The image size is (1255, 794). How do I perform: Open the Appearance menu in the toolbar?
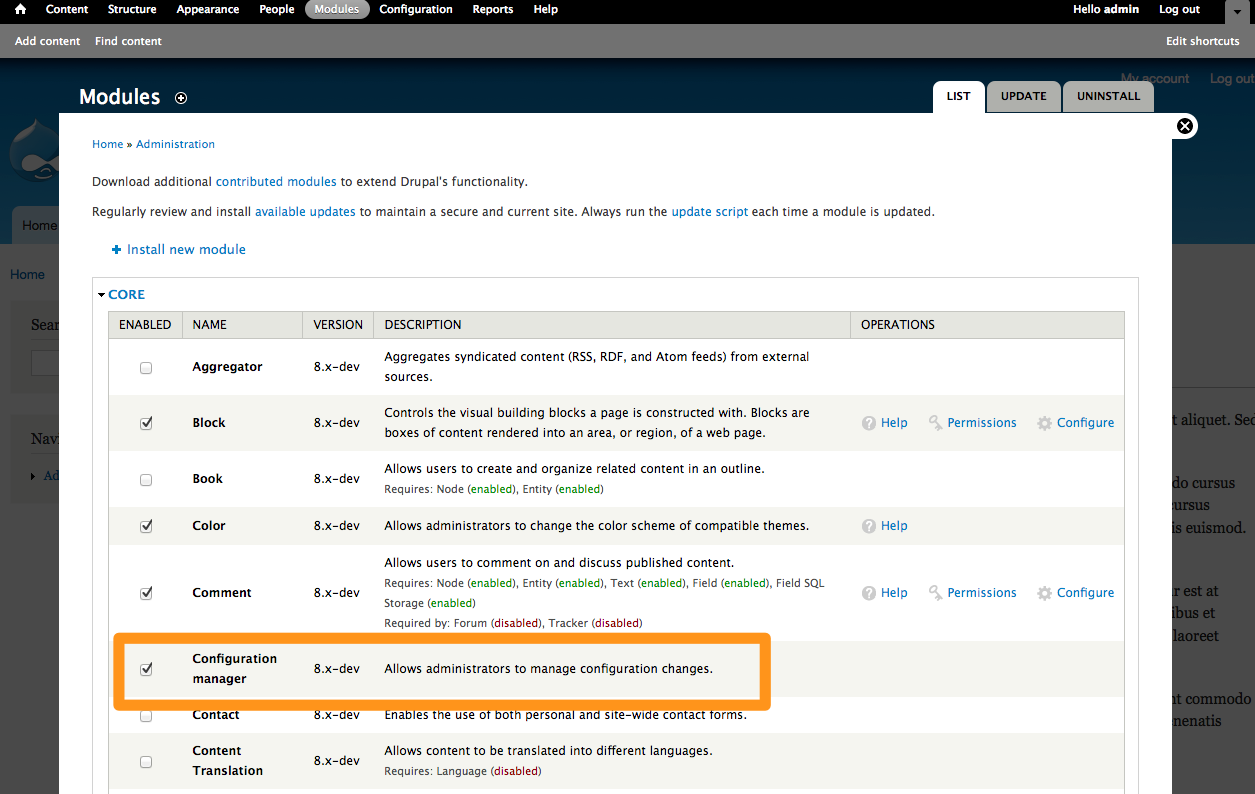(x=208, y=9)
